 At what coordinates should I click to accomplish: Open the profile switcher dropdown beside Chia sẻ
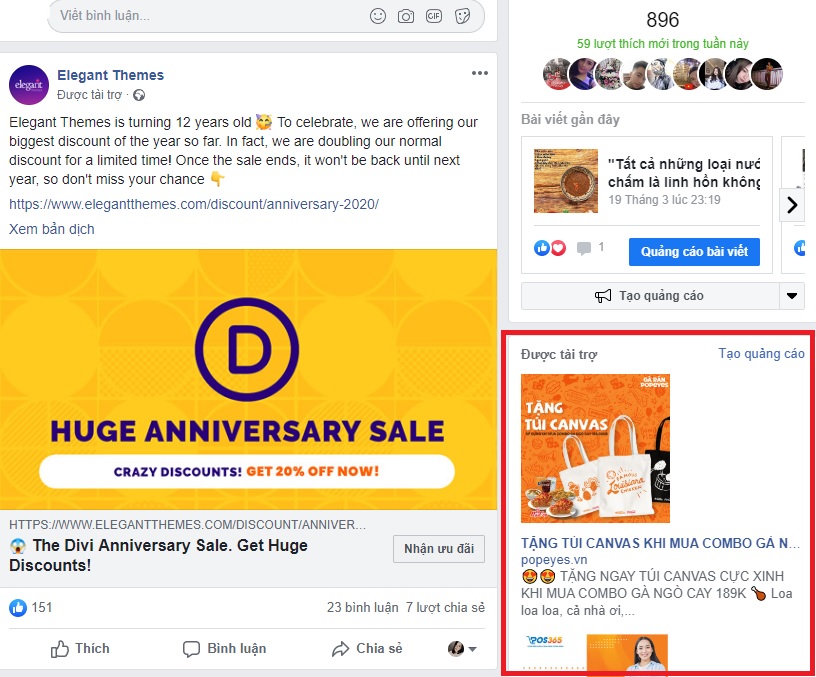pyautogui.click(x=462, y=649)
